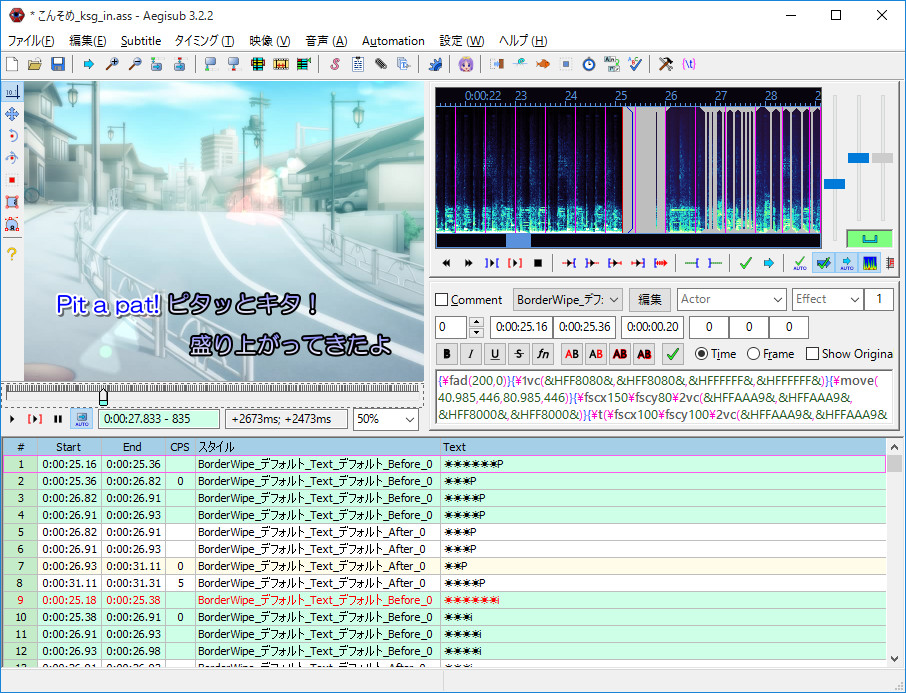
Task: Select Rotate on Z axis tool
Action: [x=12, y=136]
